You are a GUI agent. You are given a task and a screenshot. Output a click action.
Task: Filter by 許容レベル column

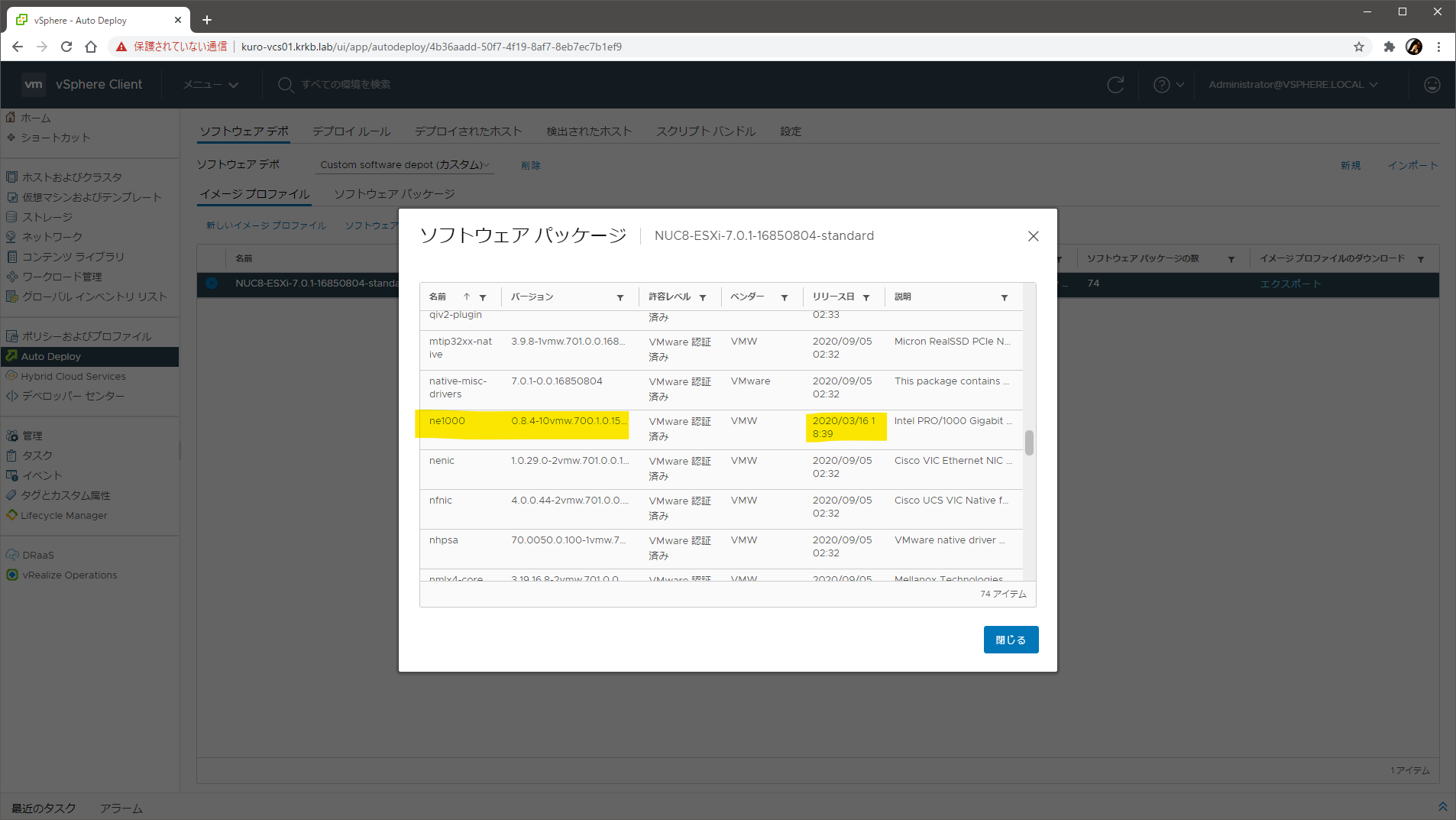coord(702,297)
